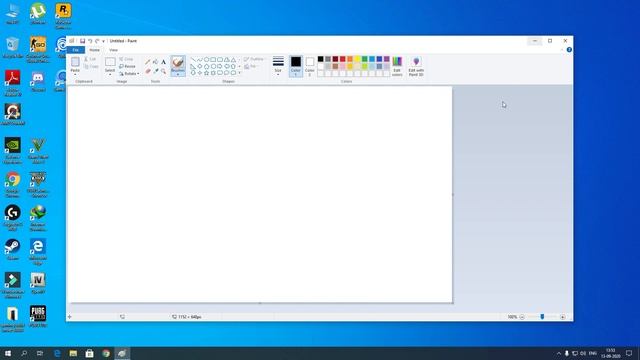Pick the gray color swatch
Image resolution: width=640 pixels, height=360 pixels.
coord(328,59)
